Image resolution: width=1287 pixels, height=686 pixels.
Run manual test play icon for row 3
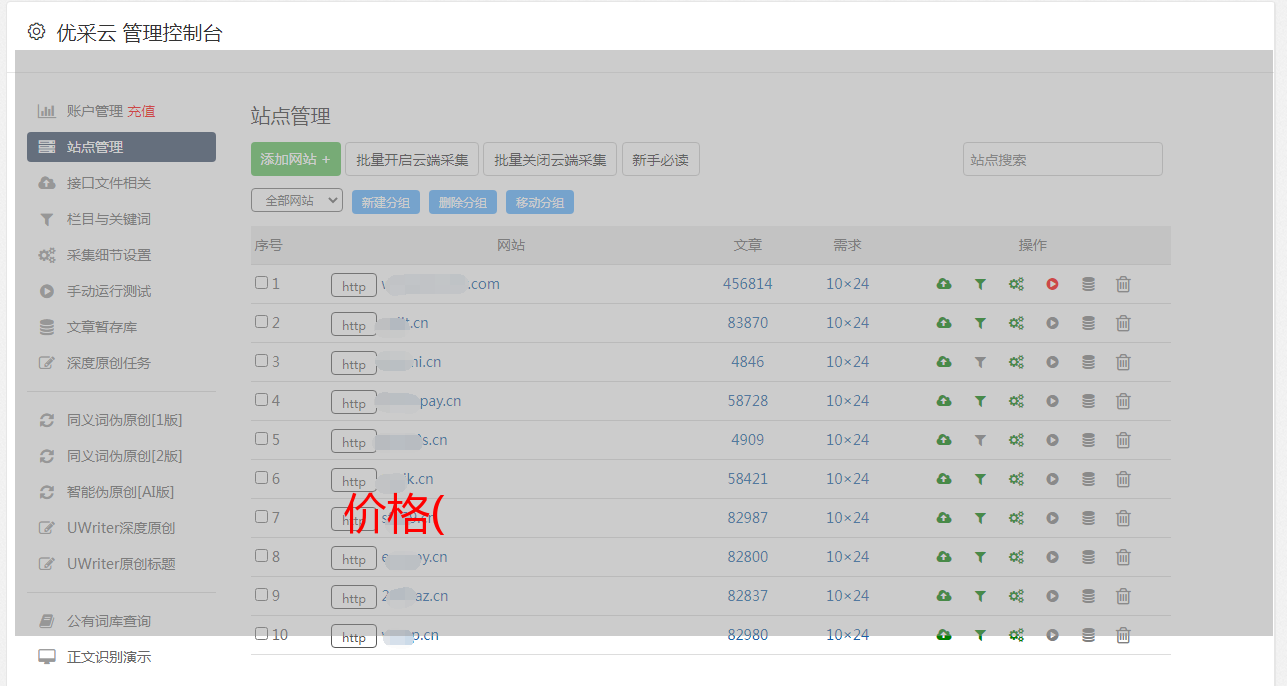click(x=1052, y=362)
